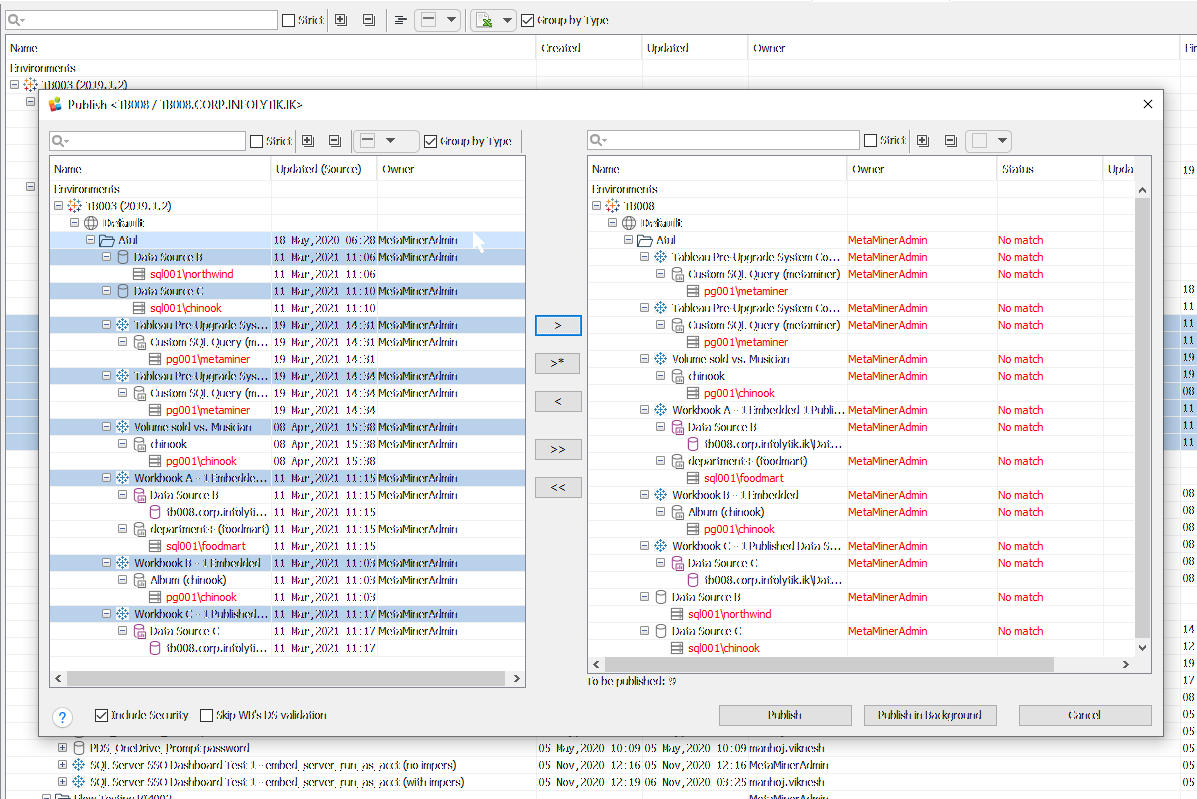1197x799 pixels.
Task: Click Default site globe icon in left pane
Action: 91,223
